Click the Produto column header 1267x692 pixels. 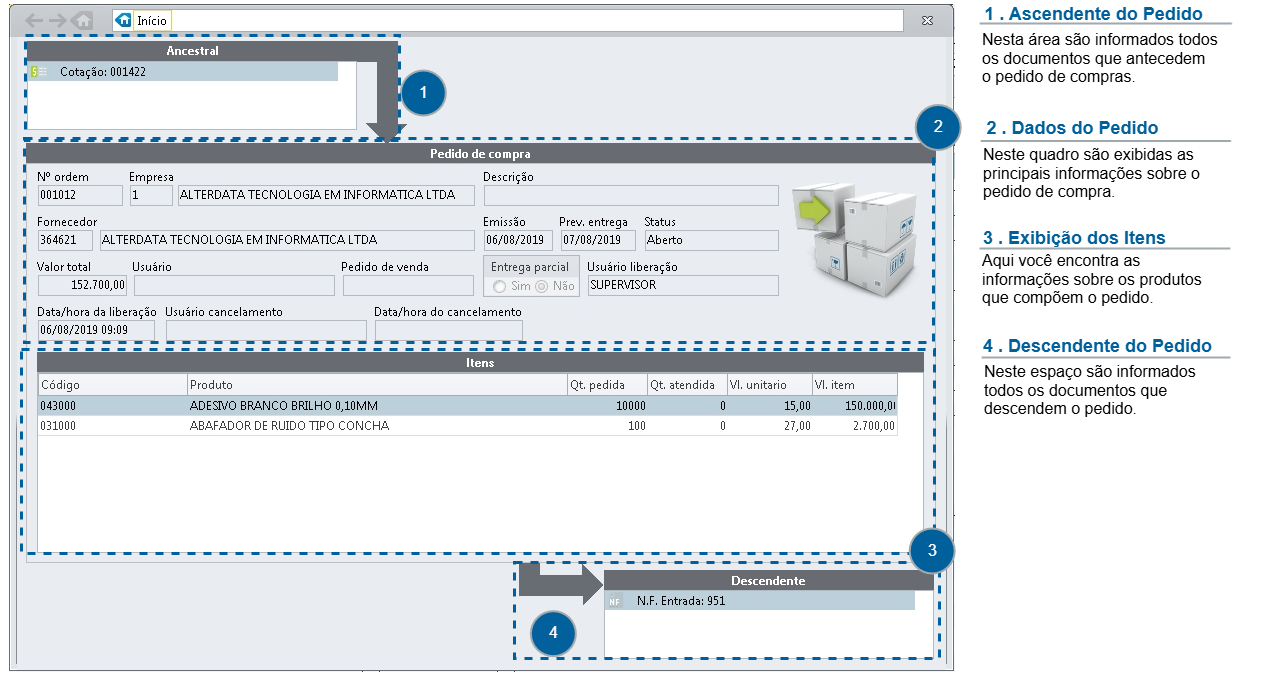(377, 385)
